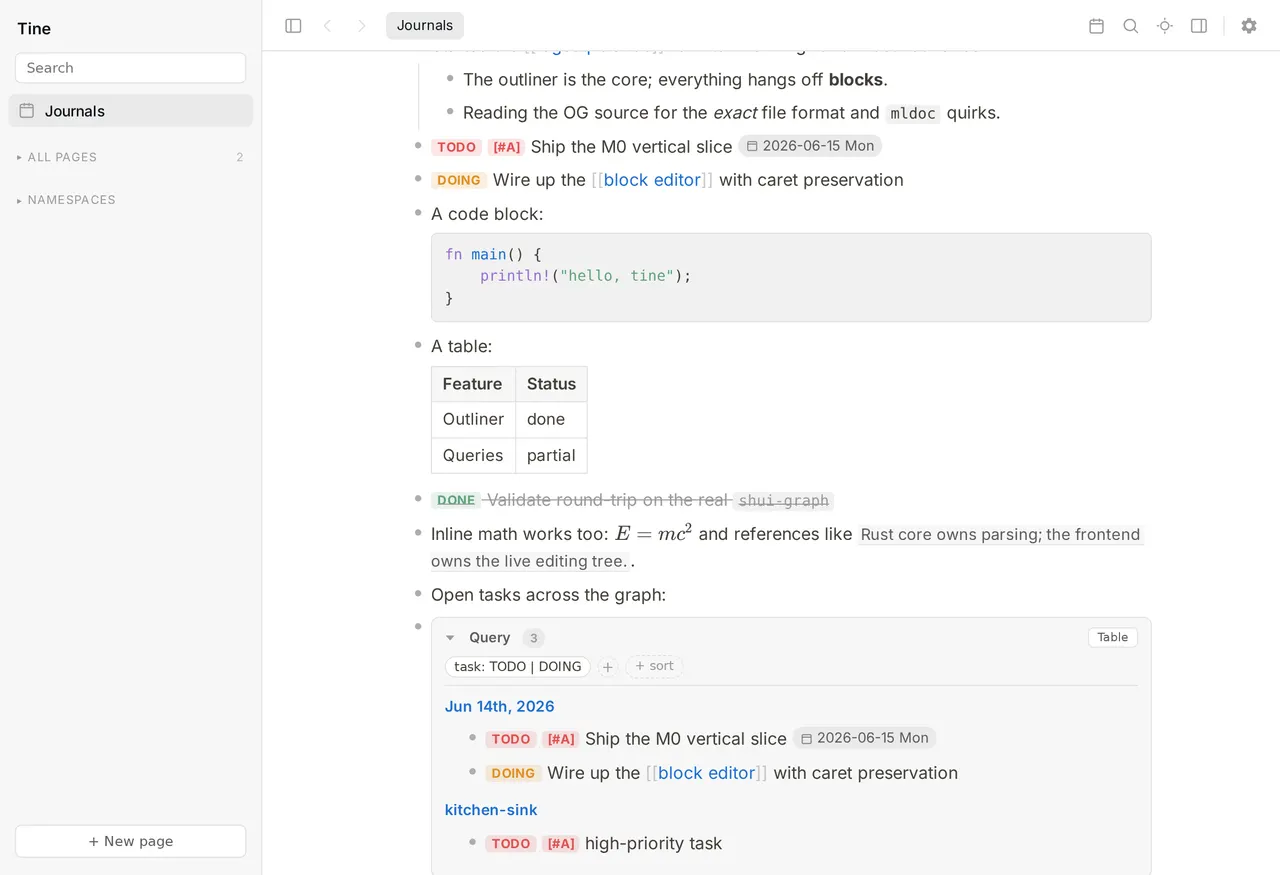Click bullet of Reading the OG source
Viewport: 1280px width, 875px height.
(x=450, y=111)
